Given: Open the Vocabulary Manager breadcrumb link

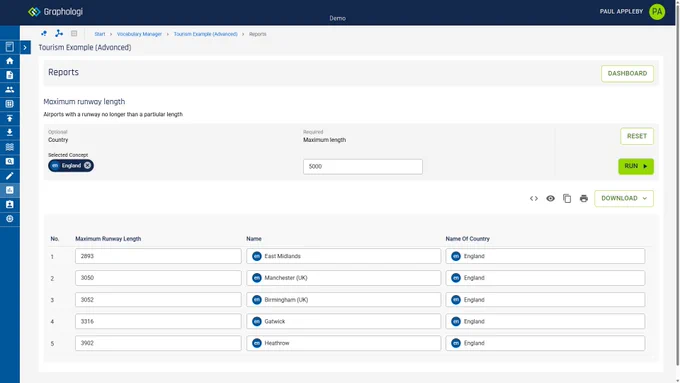Looking at the screenshot, I should (x=139, y=34).
